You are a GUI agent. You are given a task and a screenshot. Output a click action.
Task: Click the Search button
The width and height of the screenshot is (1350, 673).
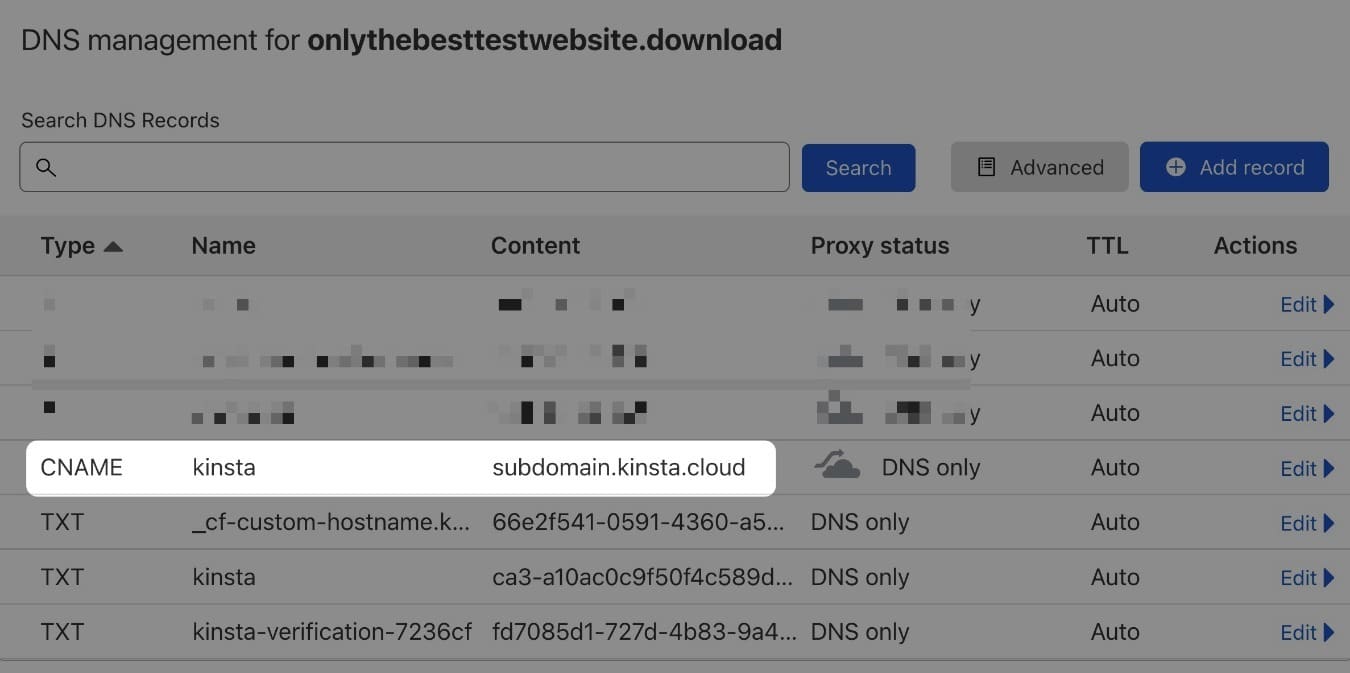(858, 167)
